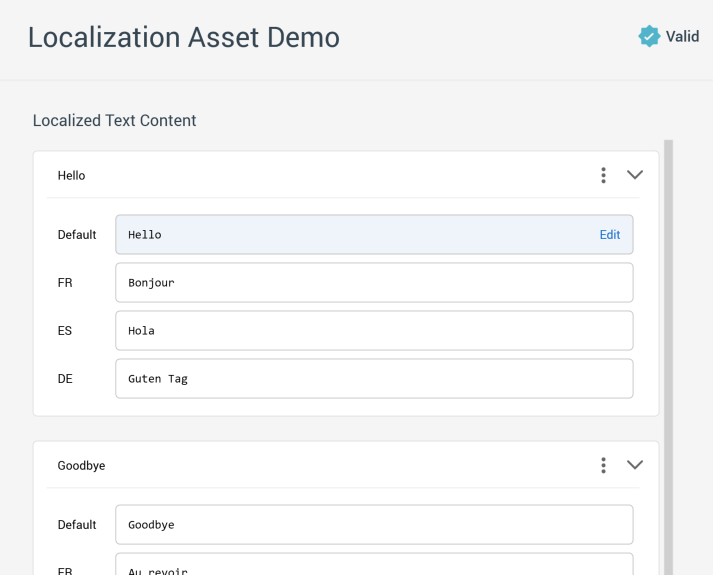713x575 pixels.
Task: Click the Localization Asset Demo page title
Action: [184, 37]
